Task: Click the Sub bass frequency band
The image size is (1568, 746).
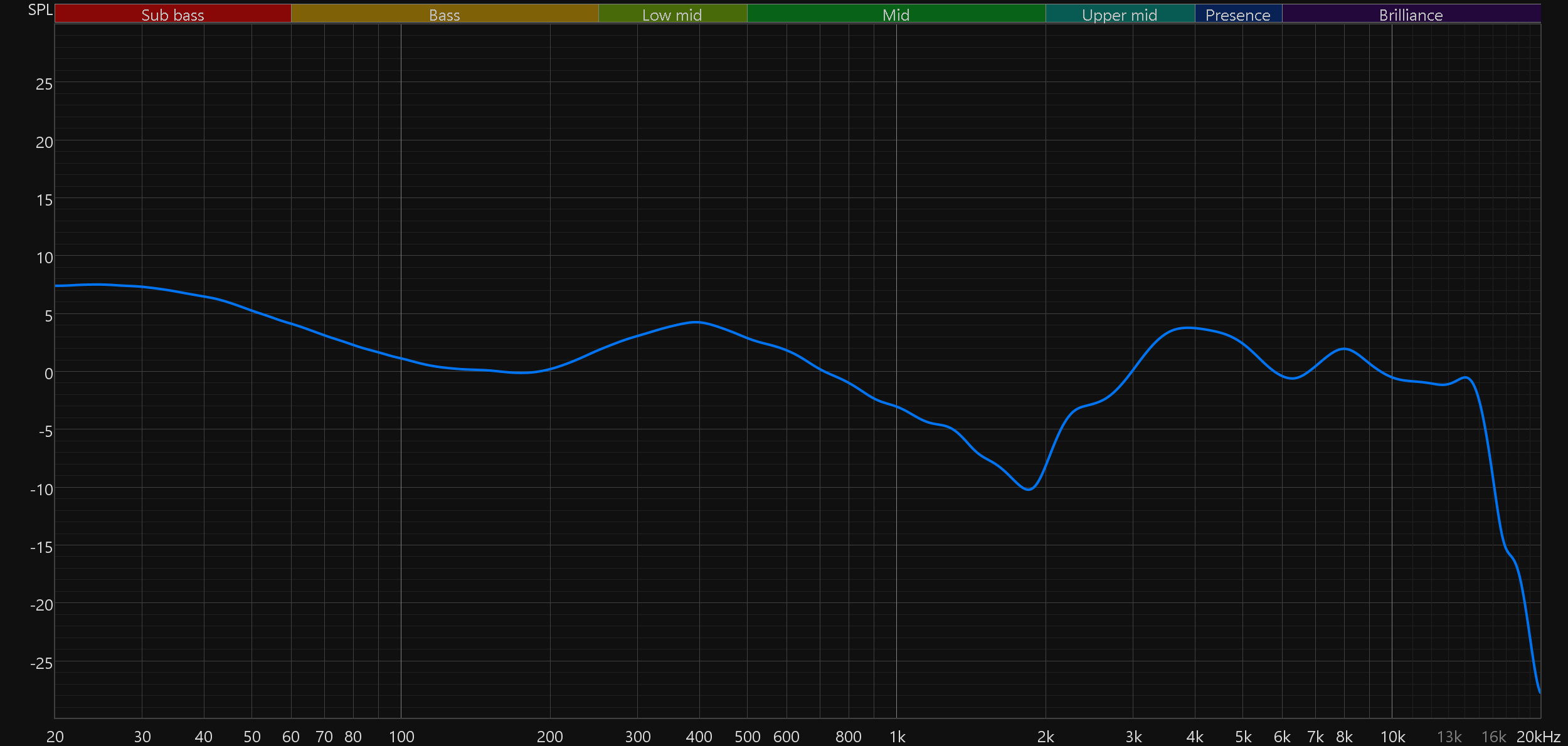Action: pos(172,14)
